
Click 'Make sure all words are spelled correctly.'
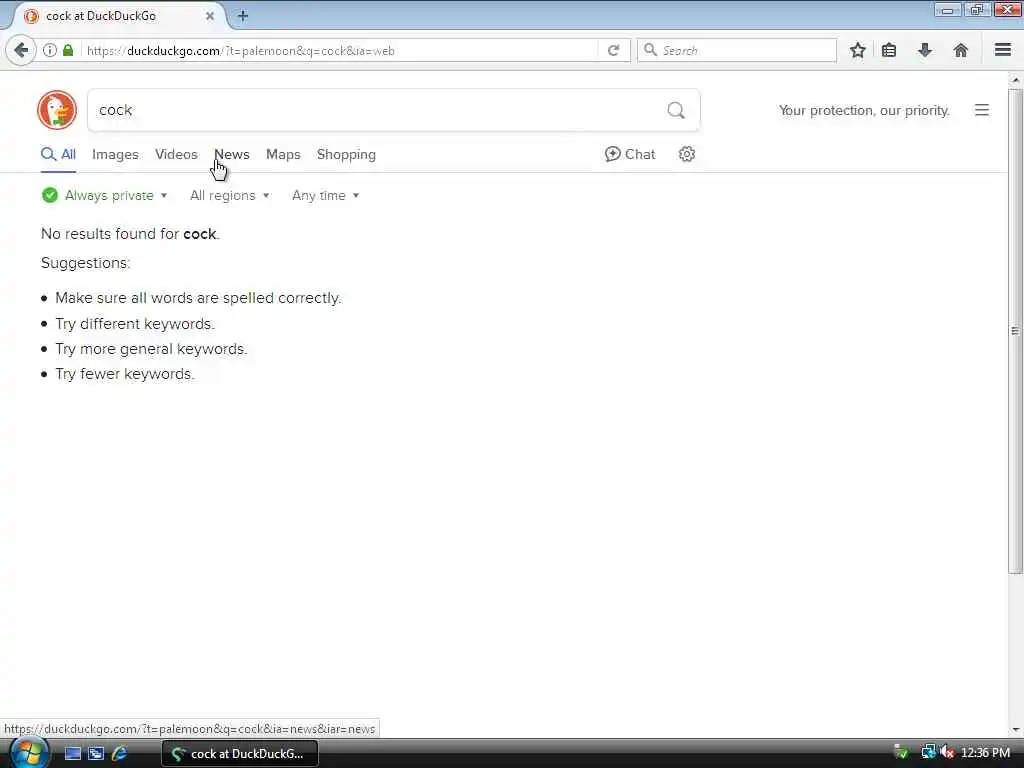(198, 298)
